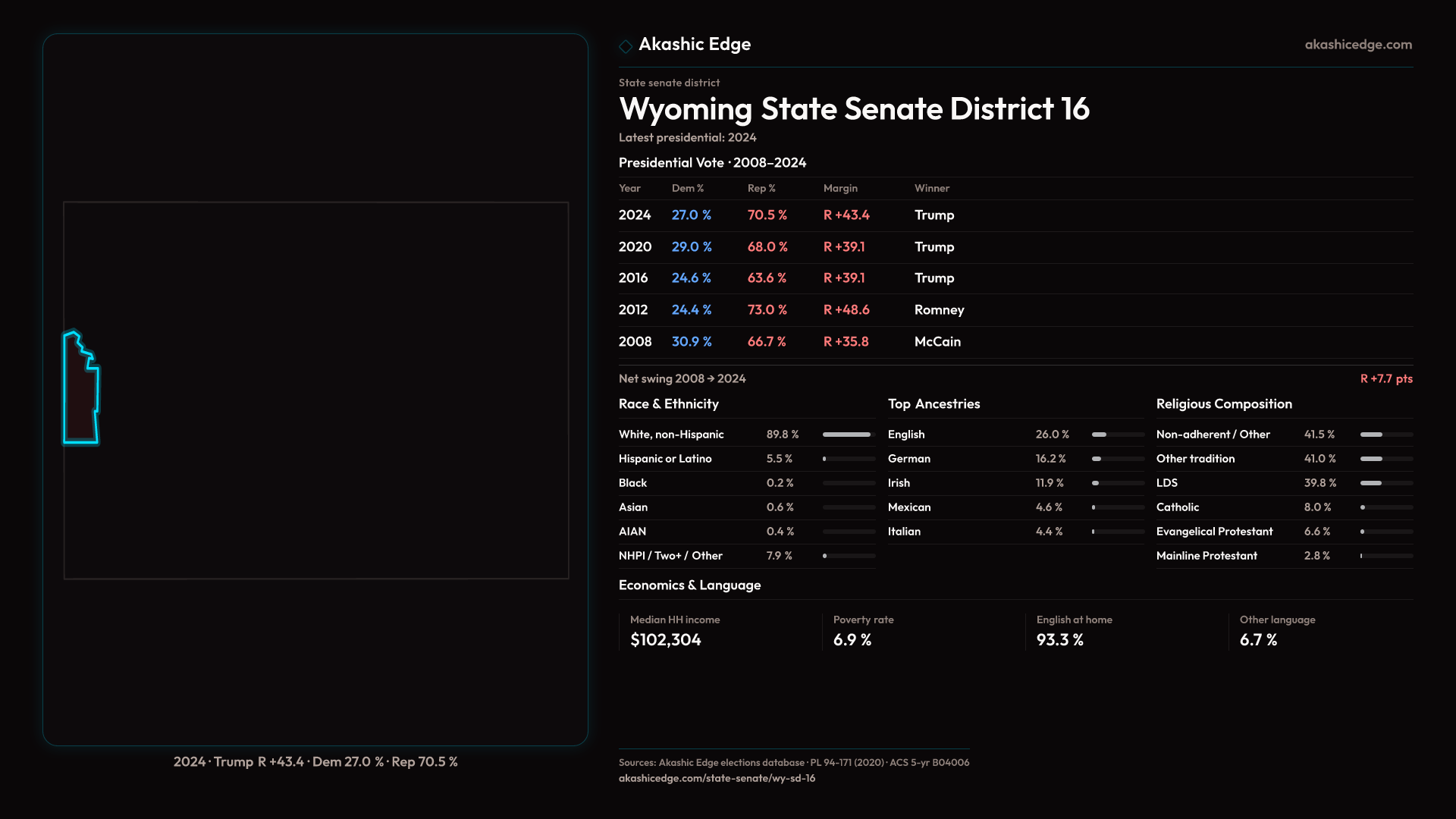Click the Other language stat card
The image size is (1456, 819).
coord(1259,631)
